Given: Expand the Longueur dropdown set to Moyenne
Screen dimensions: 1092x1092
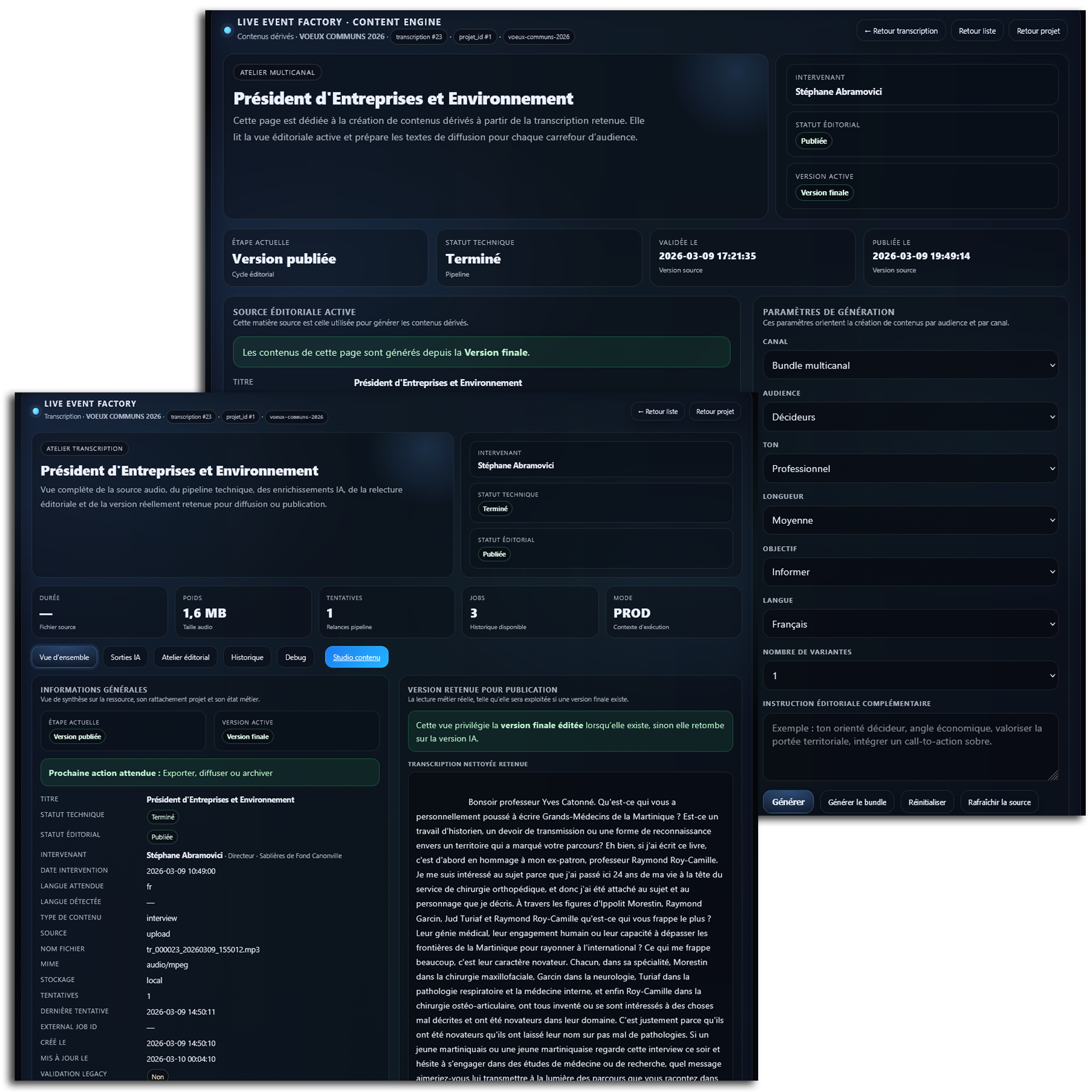Looking at the screenshot, I should [x=909, y=520].
